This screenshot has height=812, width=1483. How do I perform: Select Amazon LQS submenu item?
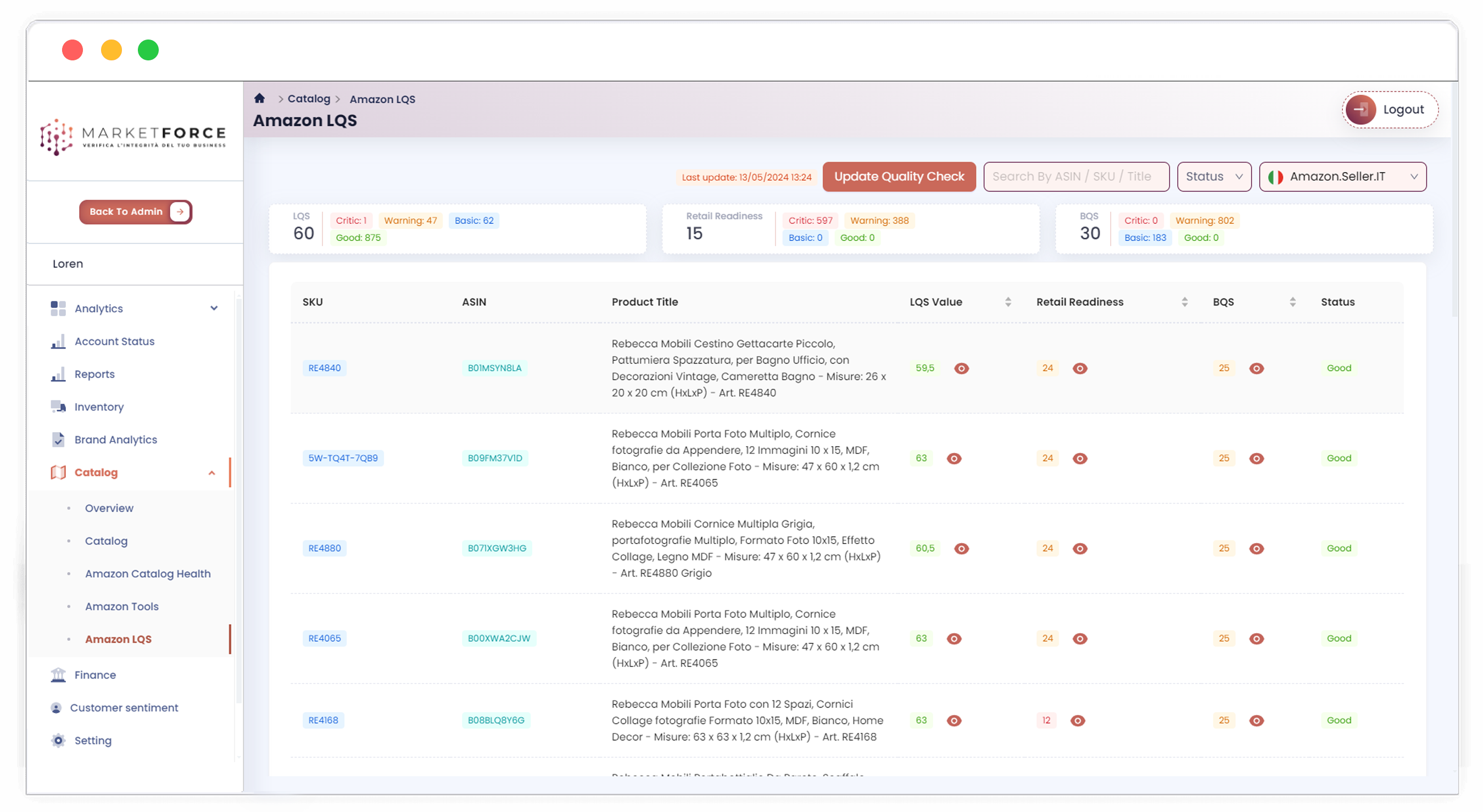(118, 640)
